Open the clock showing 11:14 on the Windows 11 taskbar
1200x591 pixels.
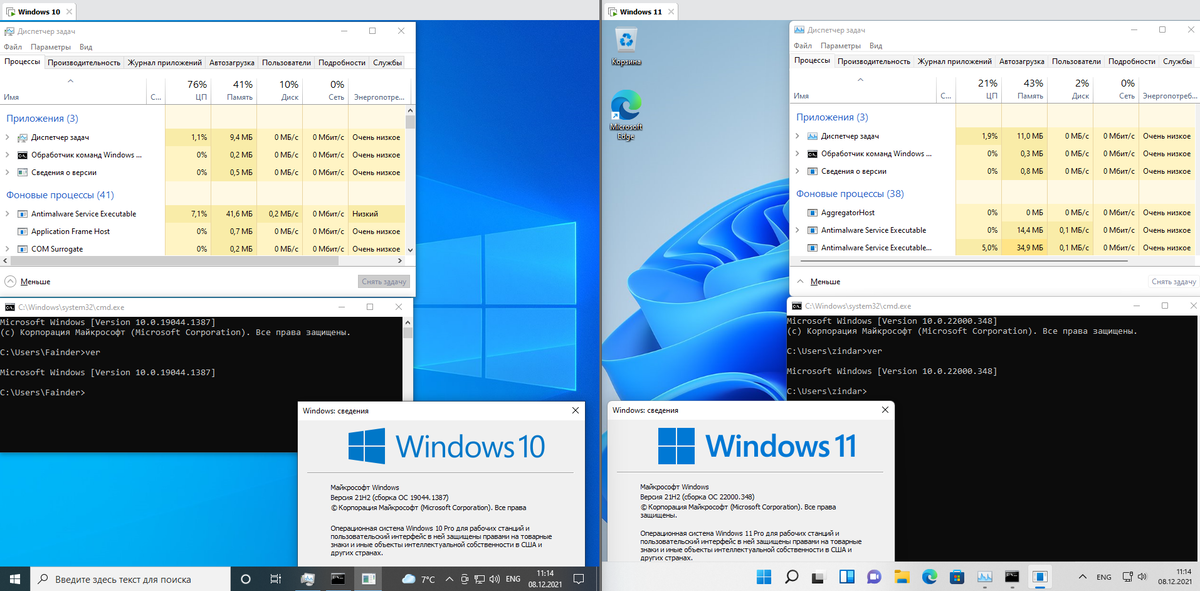[x=1176, y=577]
